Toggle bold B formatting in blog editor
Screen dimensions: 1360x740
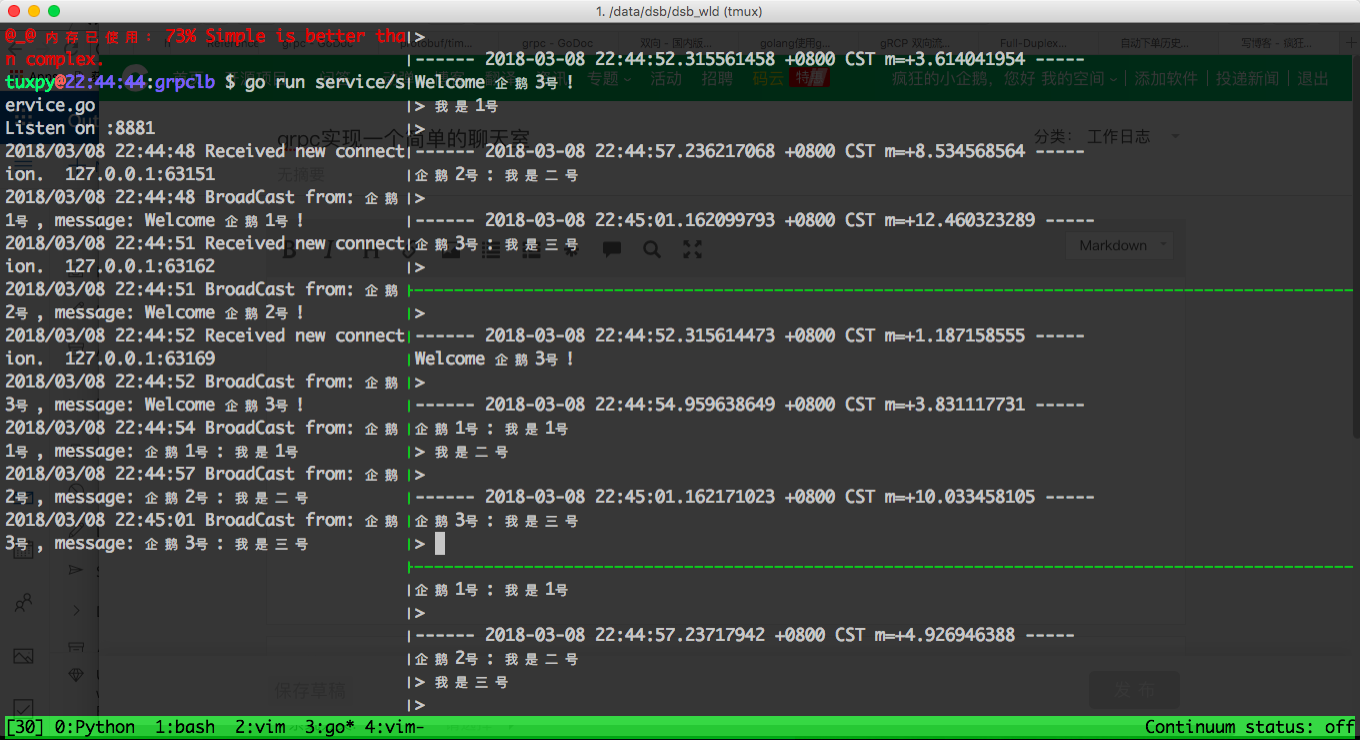click(x=291, y=249)
